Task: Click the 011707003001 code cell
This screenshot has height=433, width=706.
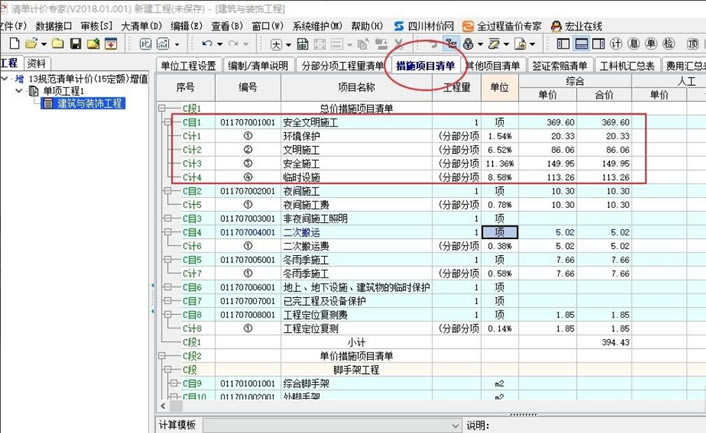Action: point(248,219)
